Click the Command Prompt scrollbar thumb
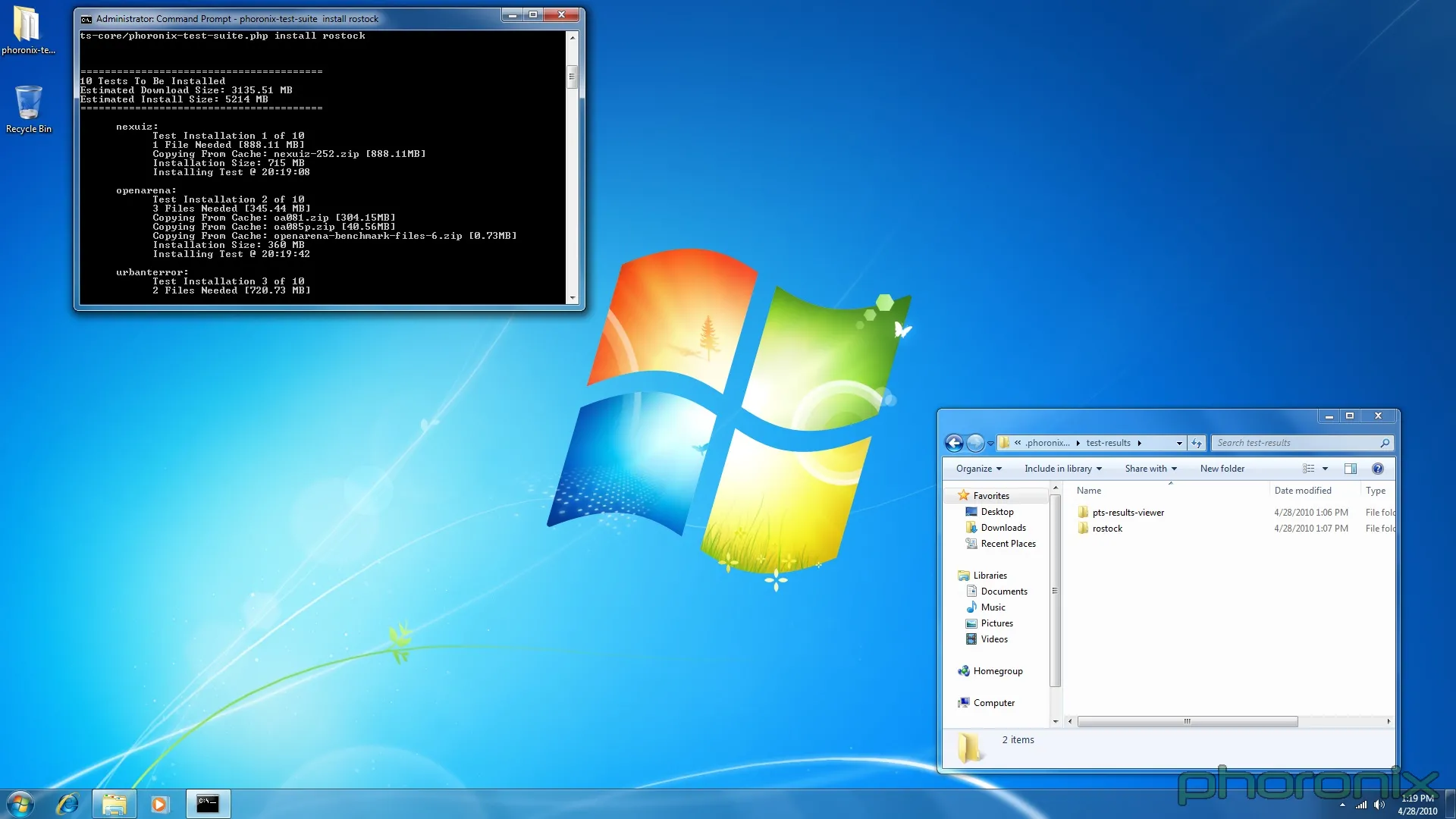This screenshot has height=819, width=1456. click(572, 77)
